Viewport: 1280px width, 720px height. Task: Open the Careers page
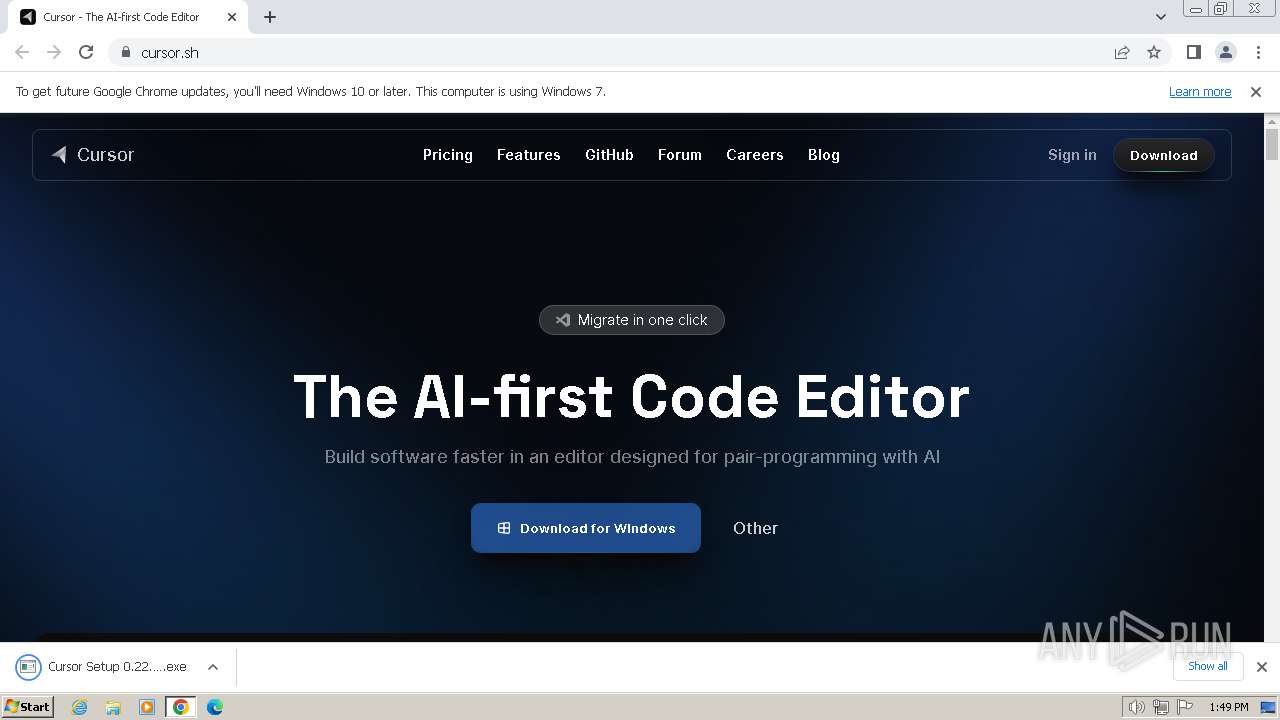(x=755, y=155)
